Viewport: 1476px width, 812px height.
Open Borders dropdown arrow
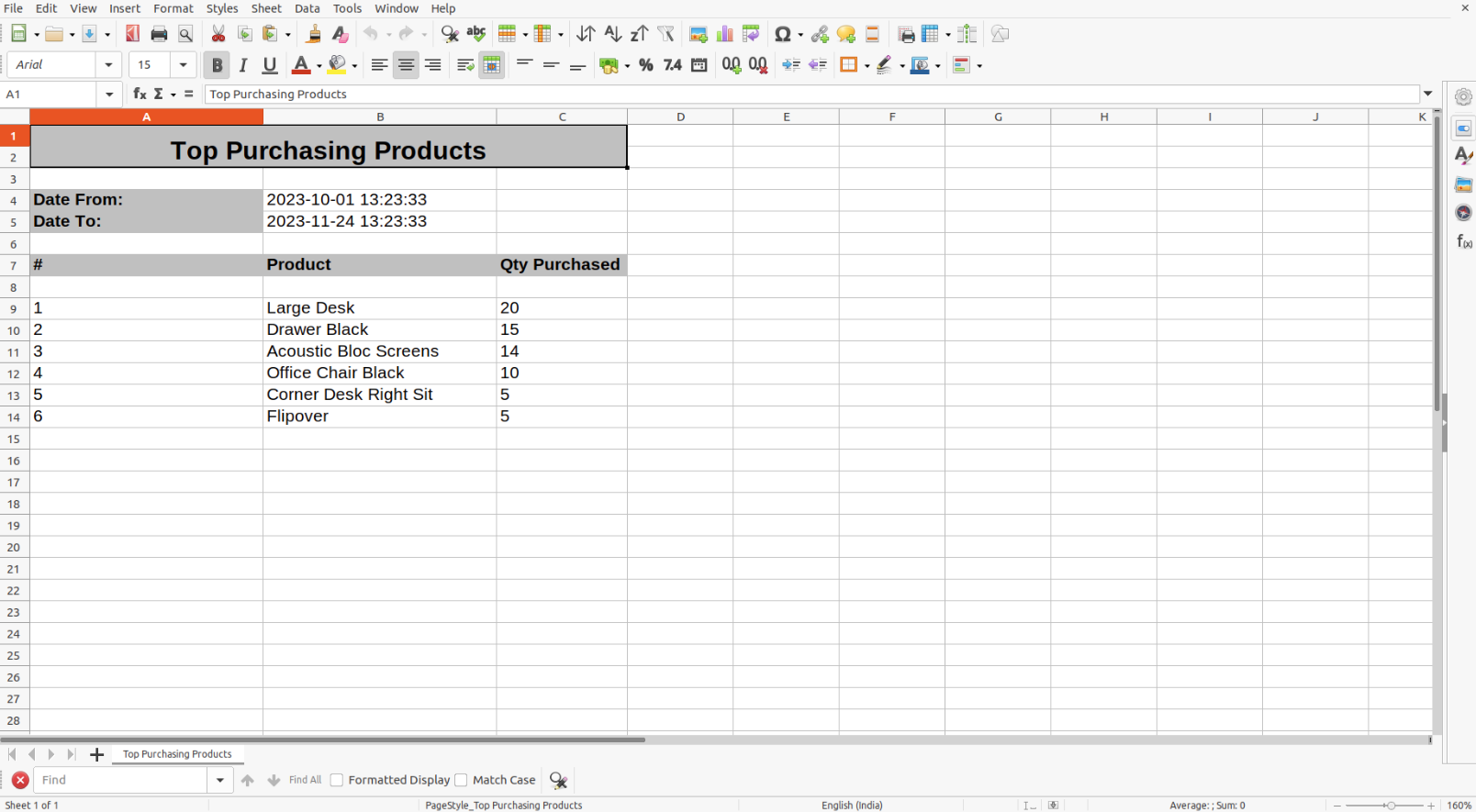click(867, 66)
